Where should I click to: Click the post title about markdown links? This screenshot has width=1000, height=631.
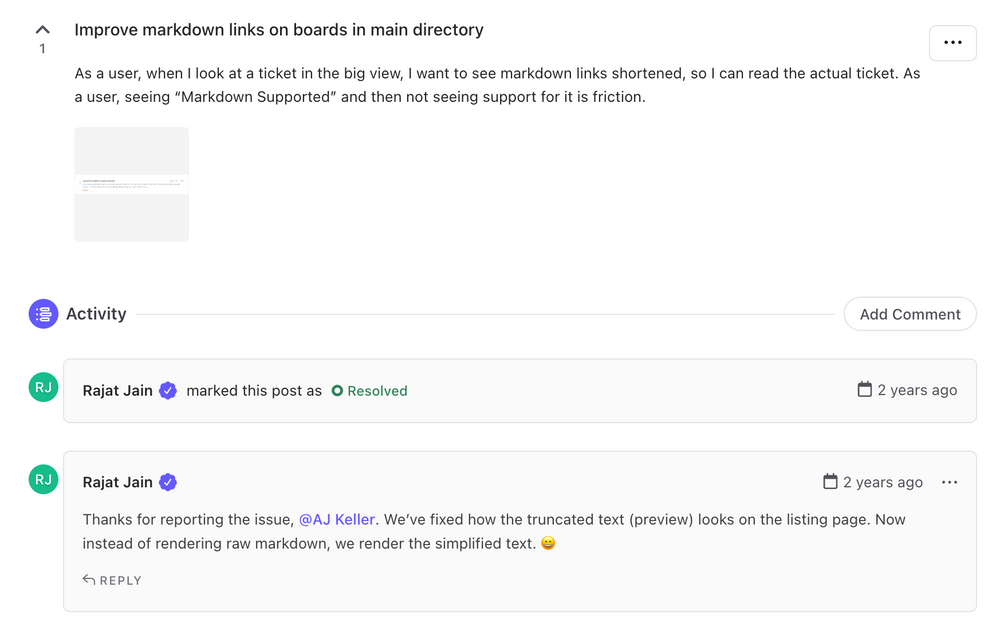click(x=279, y=30)
